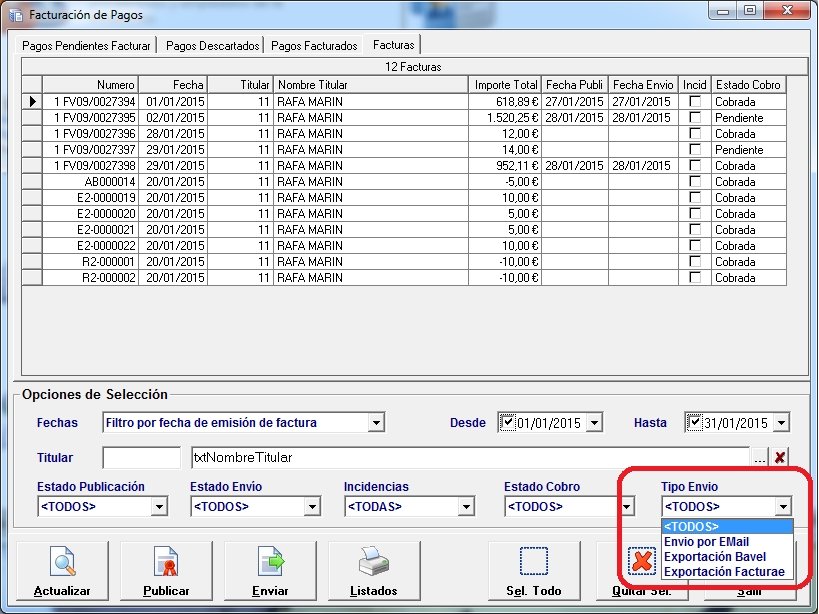This screenshot has height=614, width=819.
Task: Click Sel. Todo selection button
Action: click(x=534, y=571)
